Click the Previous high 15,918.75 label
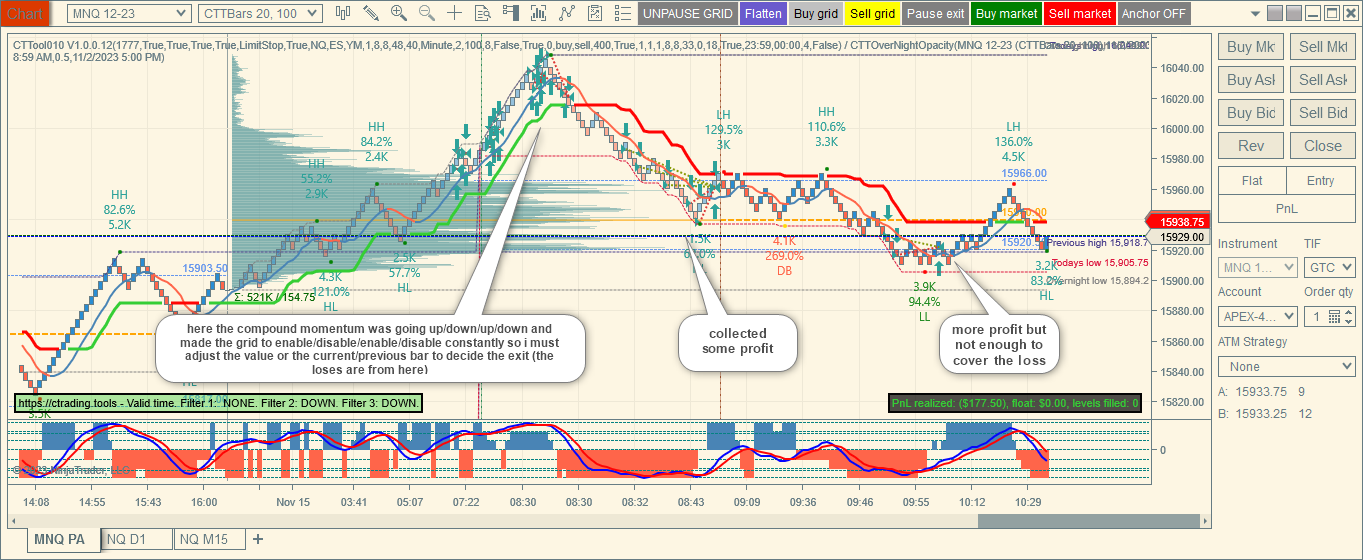This screenshot has height=560, width=1363. point(1100,243)
